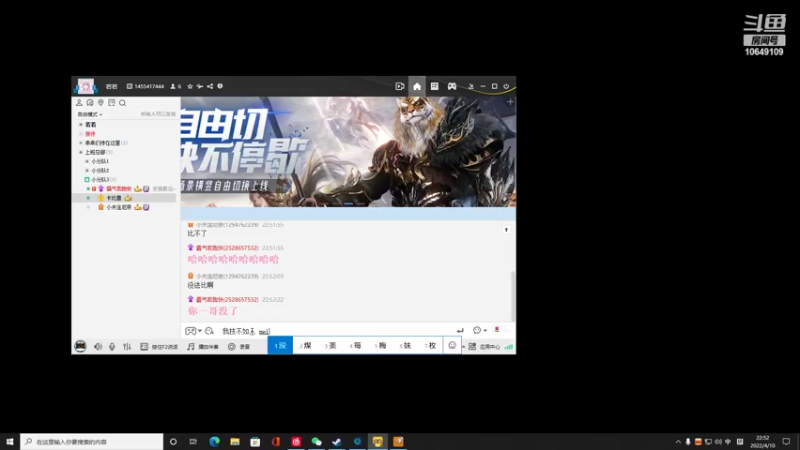Click the pink 哈哈哈 chat message

[x=233, y=259]
